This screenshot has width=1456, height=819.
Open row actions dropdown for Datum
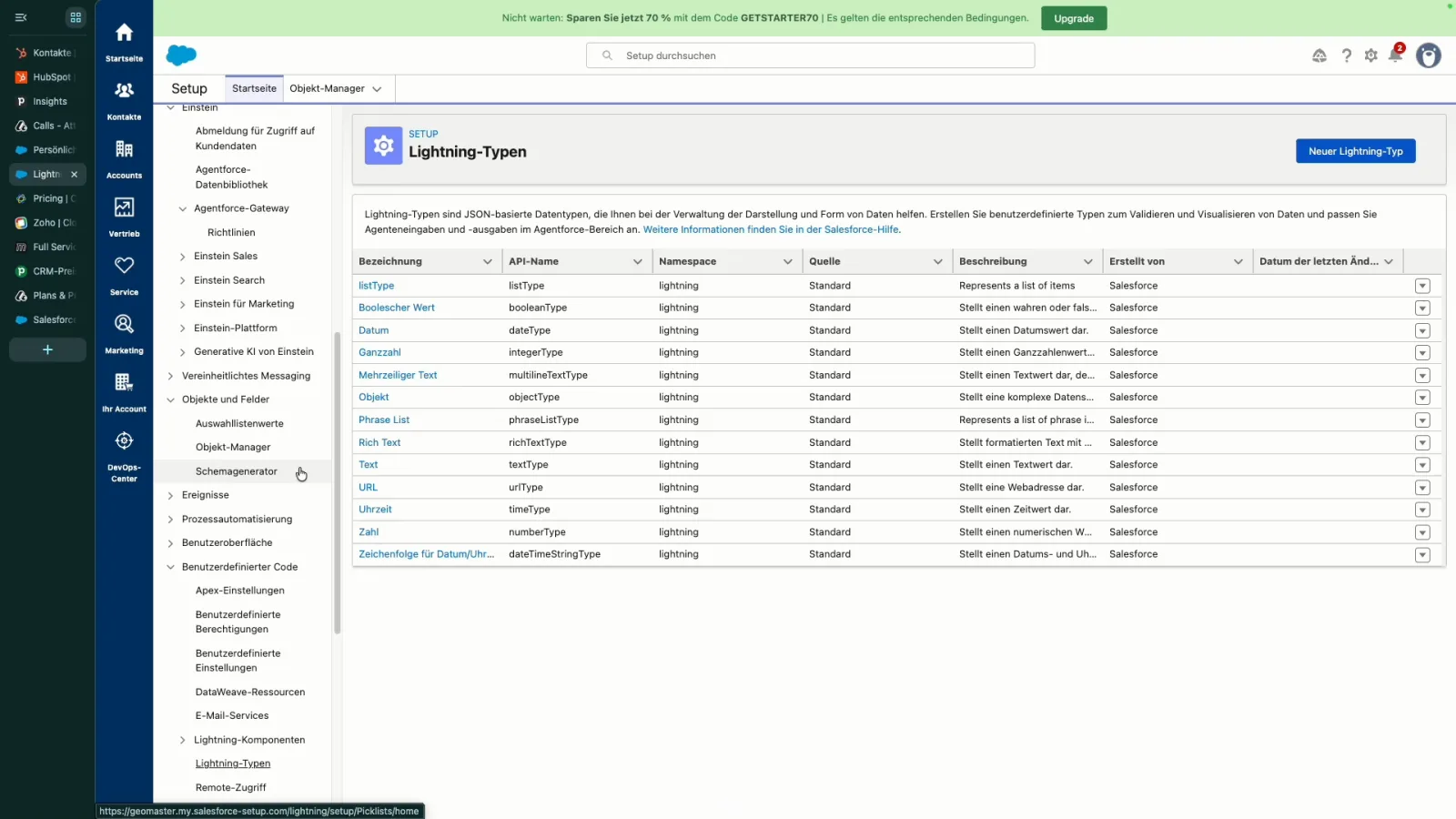tap(1422, 330)
